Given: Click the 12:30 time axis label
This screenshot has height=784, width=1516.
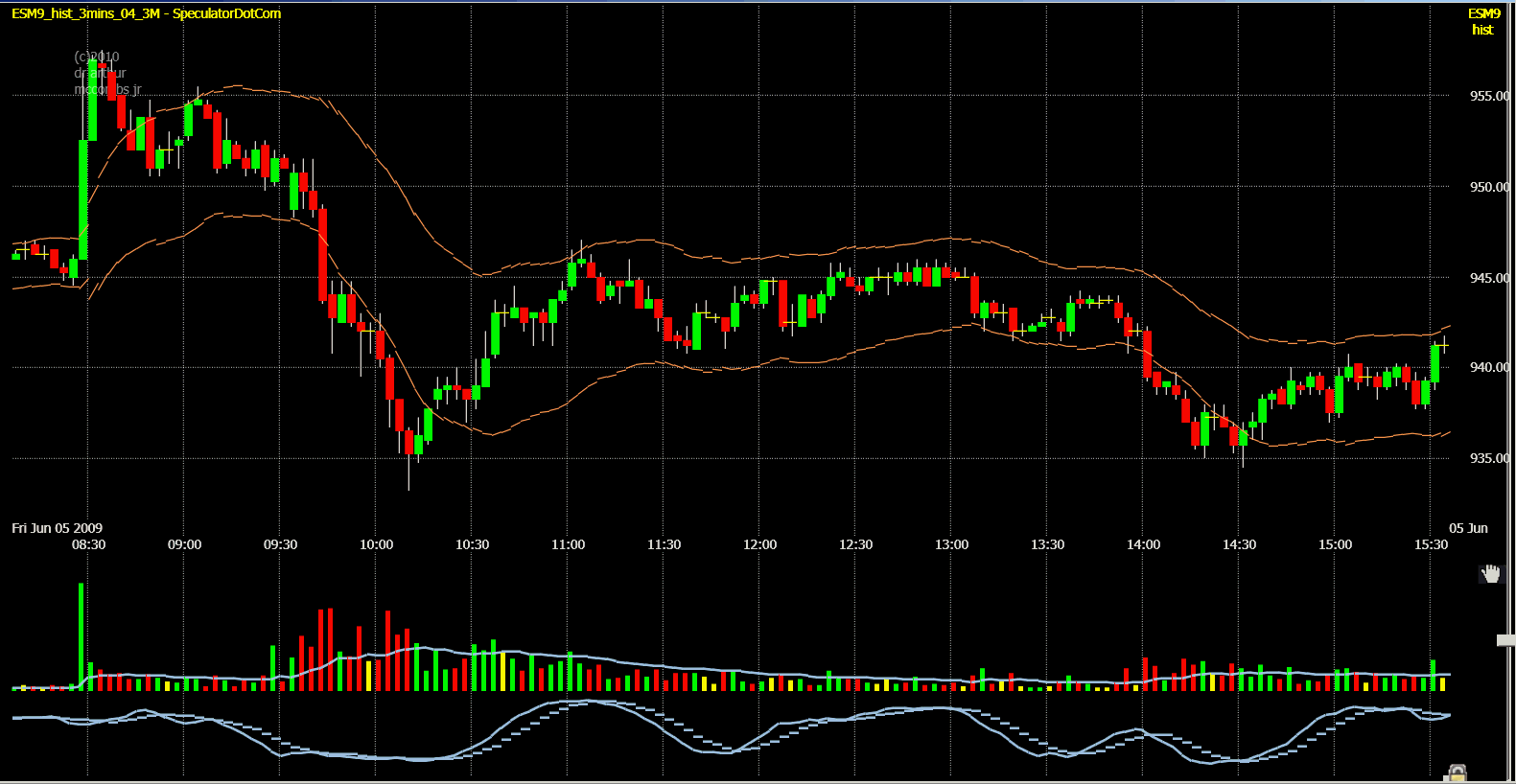Looking at the screenshot, I should click(x=856, y=544).
